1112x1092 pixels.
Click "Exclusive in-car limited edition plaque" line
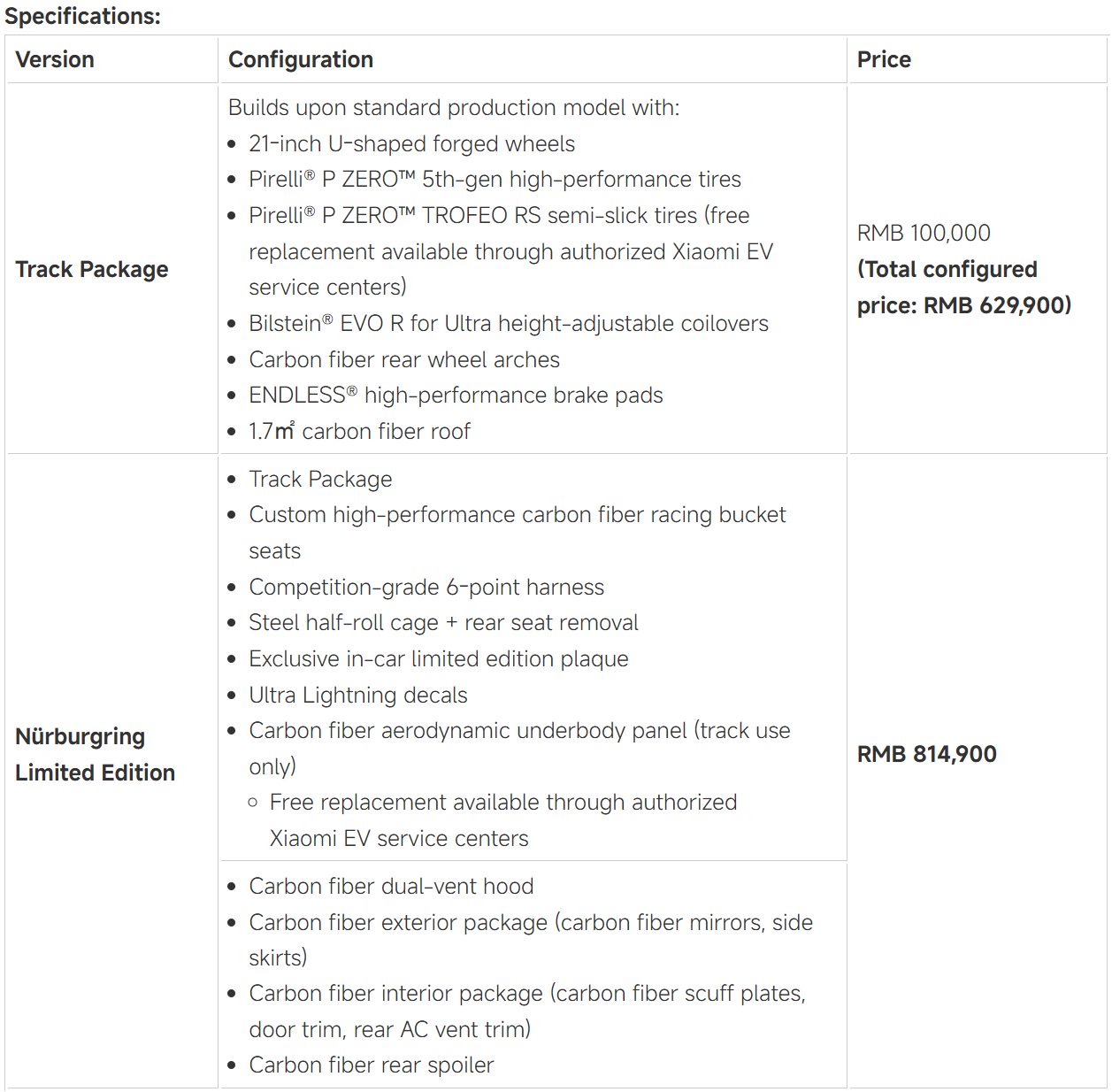(439, 658)
